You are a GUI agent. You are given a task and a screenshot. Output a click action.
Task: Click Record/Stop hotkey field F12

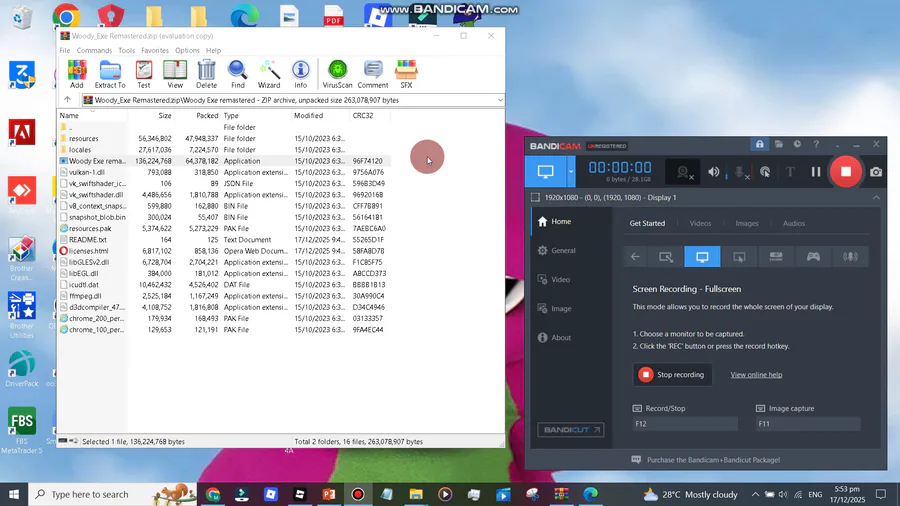685,423
